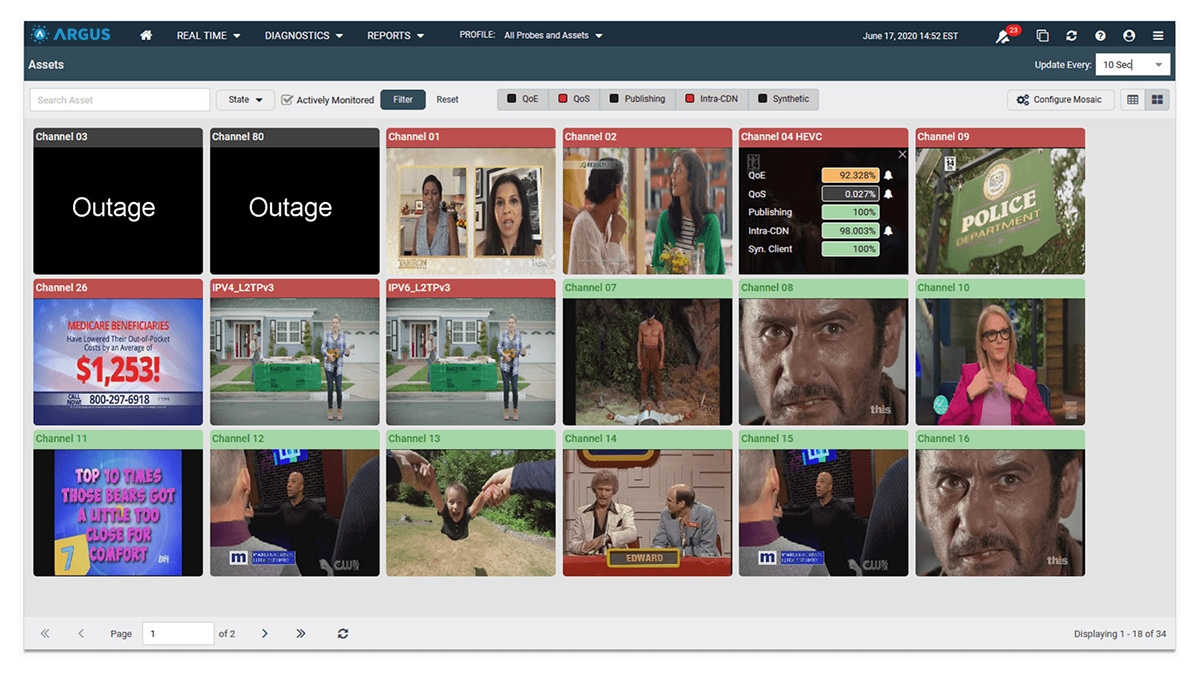Open the DIAGNOSTICS menu
The width and height of the screenshot is (1200, 674).
303,34
